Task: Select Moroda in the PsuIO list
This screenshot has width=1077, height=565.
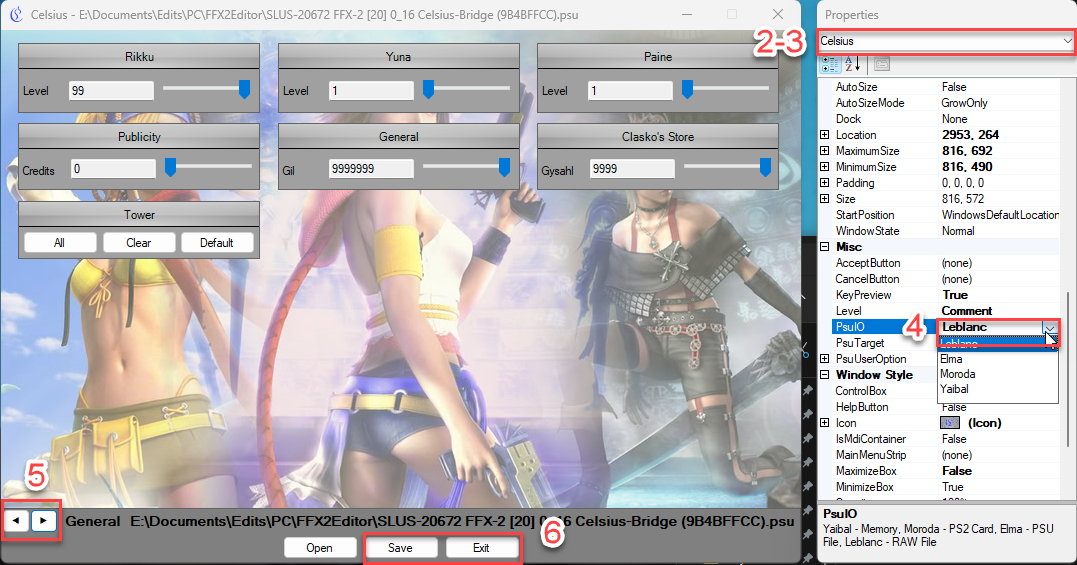Action: click(958, 374)
